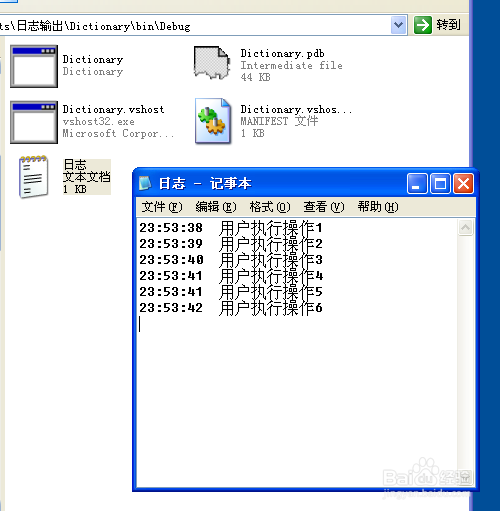Maximize the 日志 Notepad window

tap(440, 183)
